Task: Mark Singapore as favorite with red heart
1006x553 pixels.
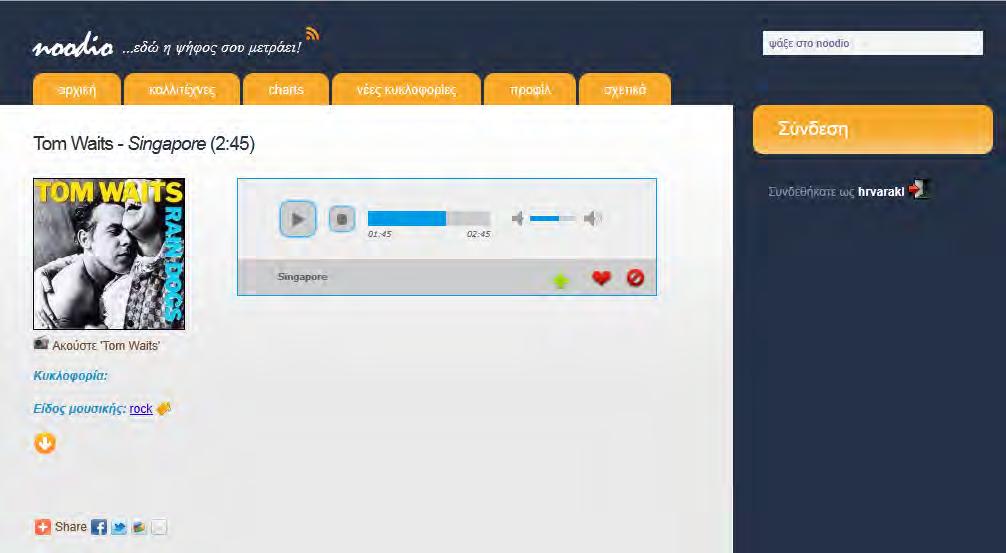Action: (x=601, y=277)
